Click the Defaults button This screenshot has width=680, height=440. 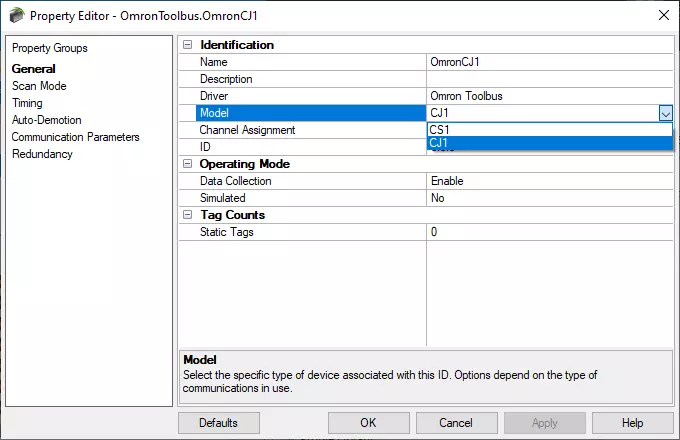click(219, 423)
